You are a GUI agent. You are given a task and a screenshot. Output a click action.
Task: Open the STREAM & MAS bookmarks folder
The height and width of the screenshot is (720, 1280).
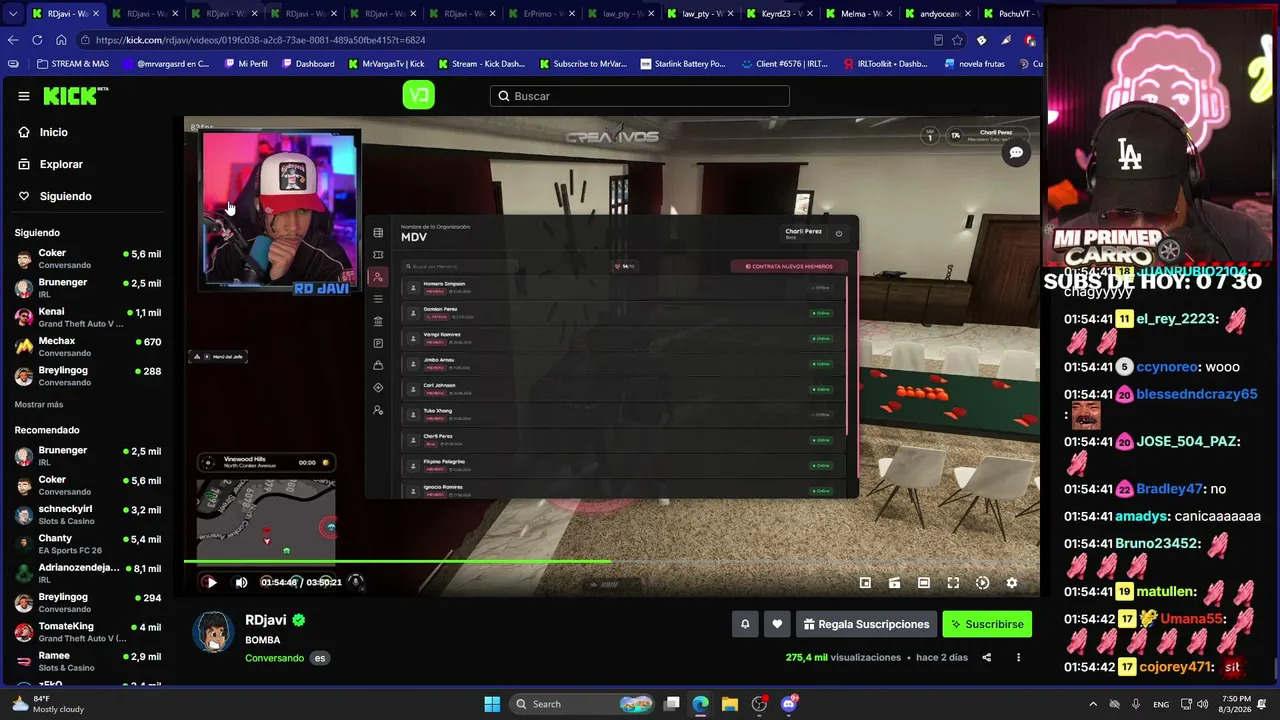click(73, 64)
